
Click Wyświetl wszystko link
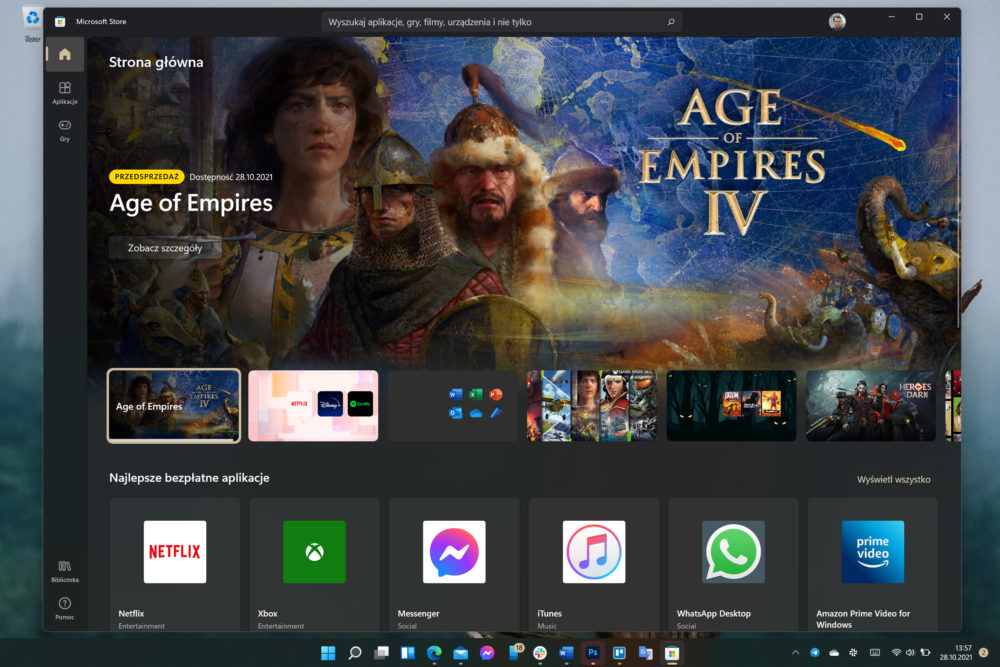[893, 480]
